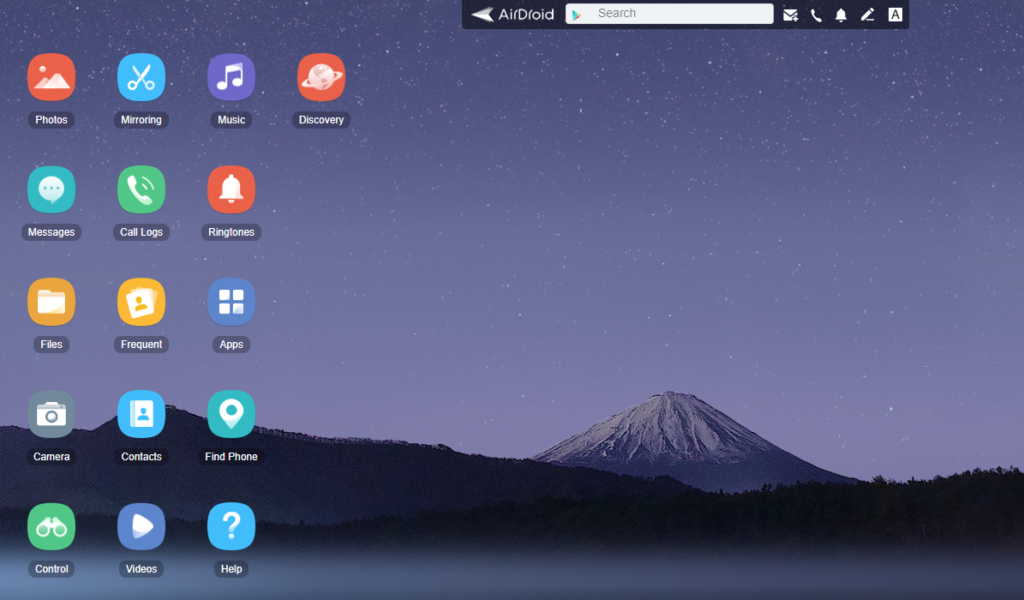Open the Music library

coord(231,76)
